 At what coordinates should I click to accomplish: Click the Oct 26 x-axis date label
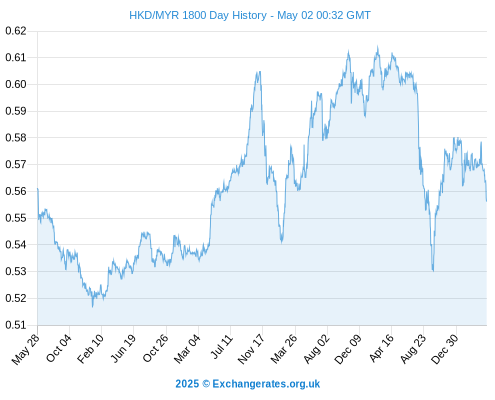click(156, 348)
